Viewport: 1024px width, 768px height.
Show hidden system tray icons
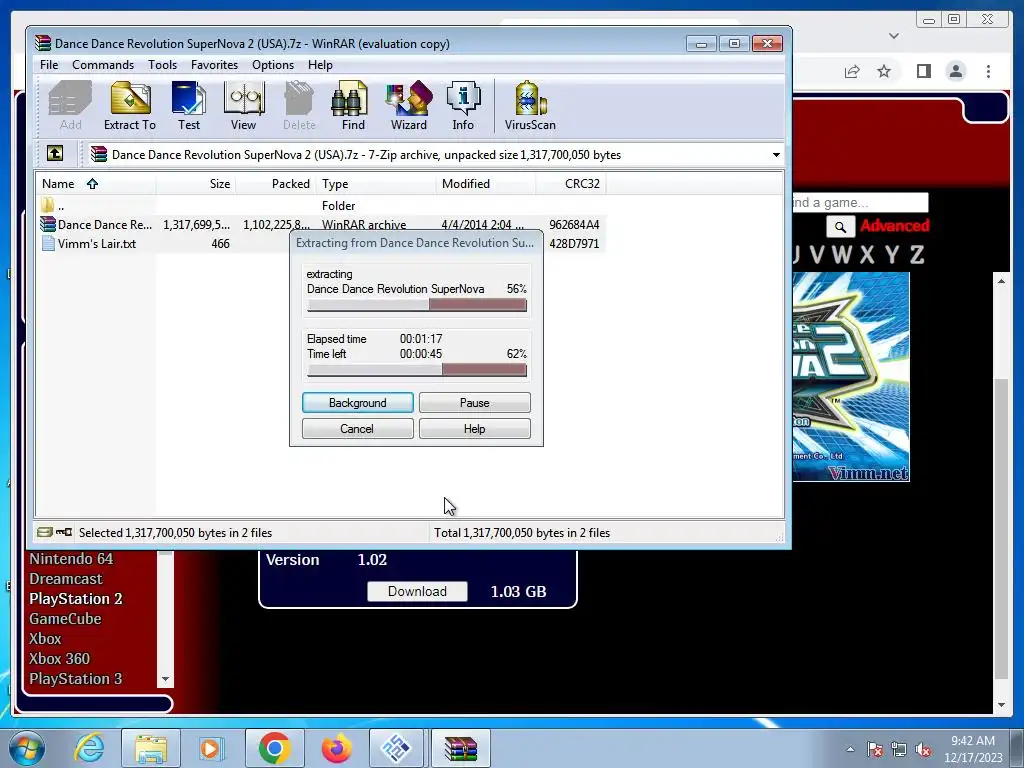850,749
